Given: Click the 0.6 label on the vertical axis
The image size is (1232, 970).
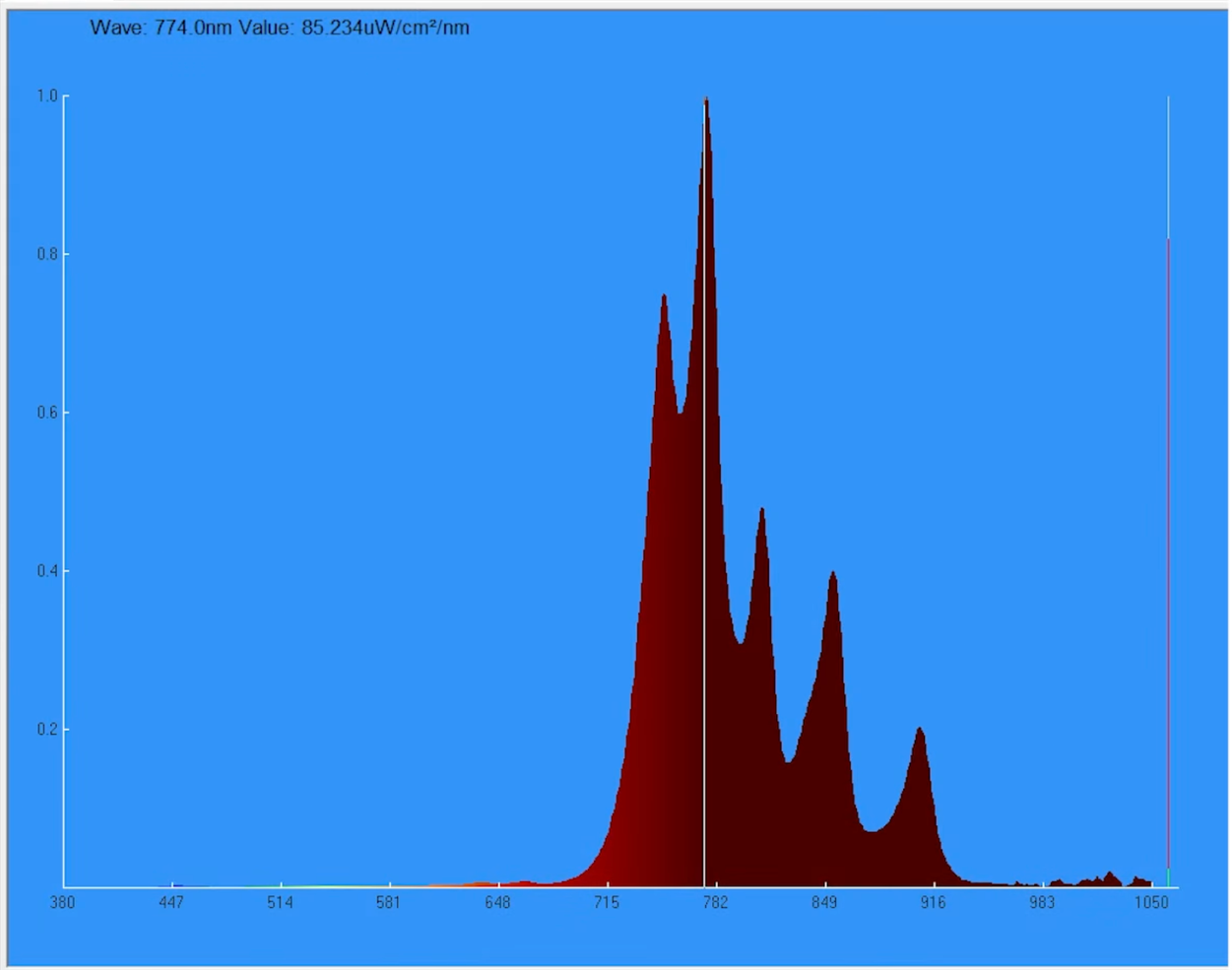Looking at the screenshot, I should point(47,413).
